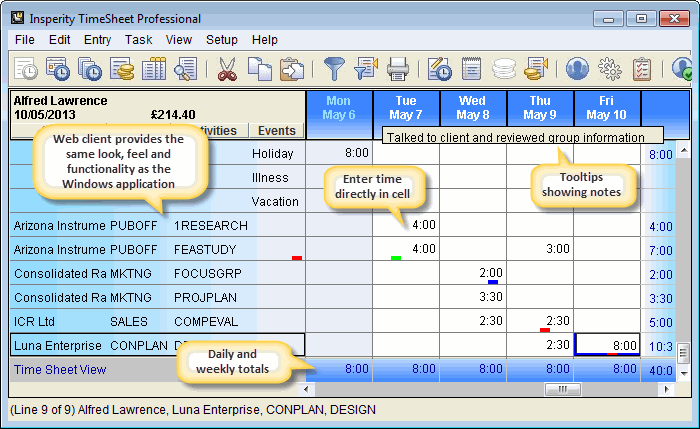This screenshot has width=700, height=429.
Task: Click the vertical scrollbar thumb
Action: click(x=684, y=353)
